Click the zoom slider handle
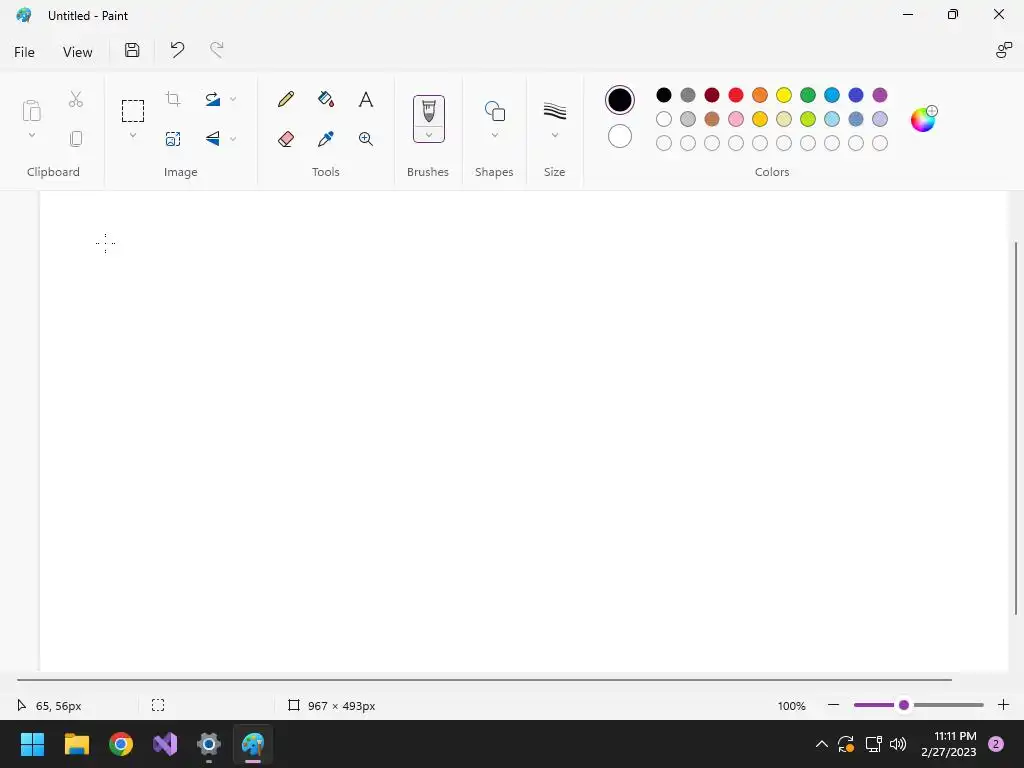 tap(904, 705)
